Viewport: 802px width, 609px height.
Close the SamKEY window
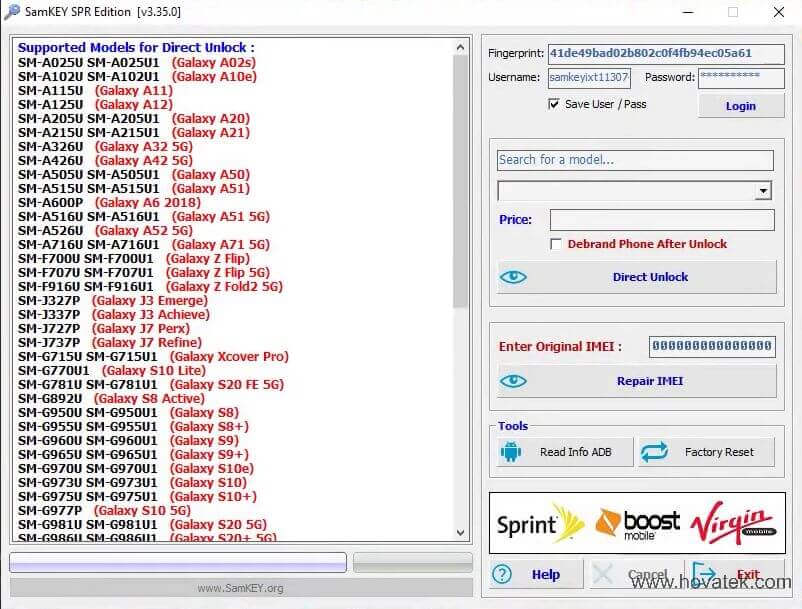[778, 12]
